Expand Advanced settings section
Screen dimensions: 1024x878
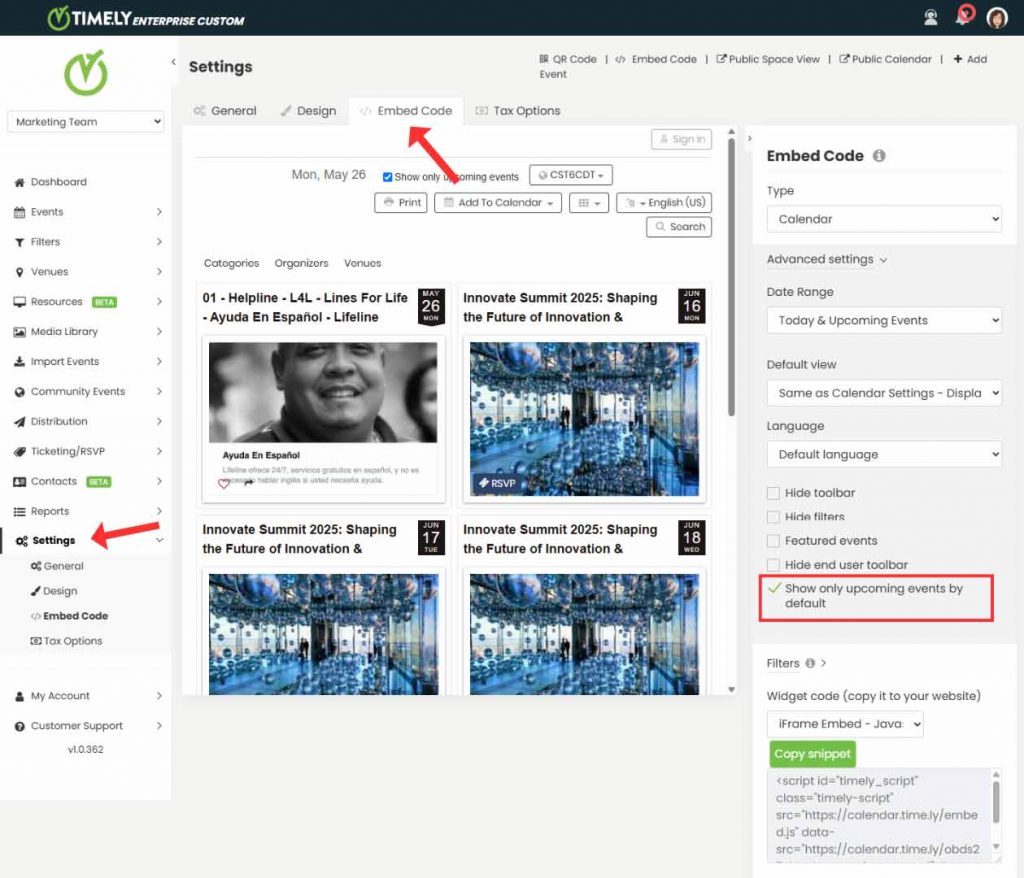coord(826,259)
